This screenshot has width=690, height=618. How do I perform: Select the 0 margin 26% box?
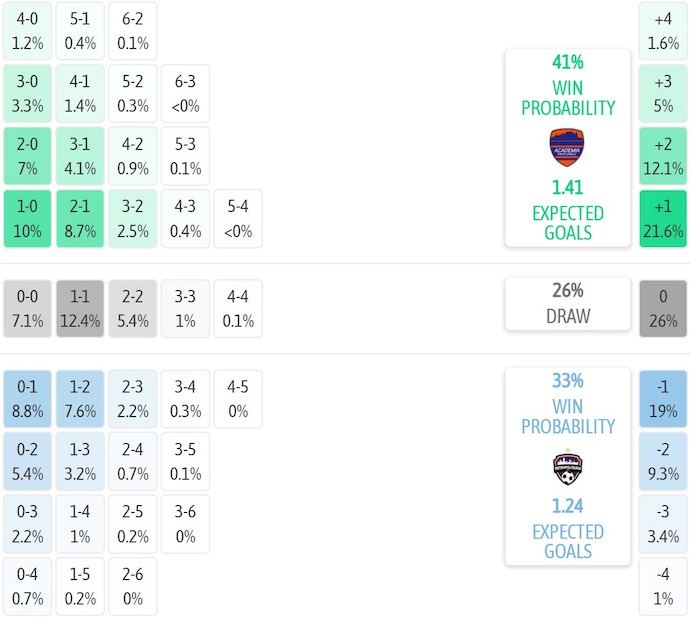click(x=663, y=308)
